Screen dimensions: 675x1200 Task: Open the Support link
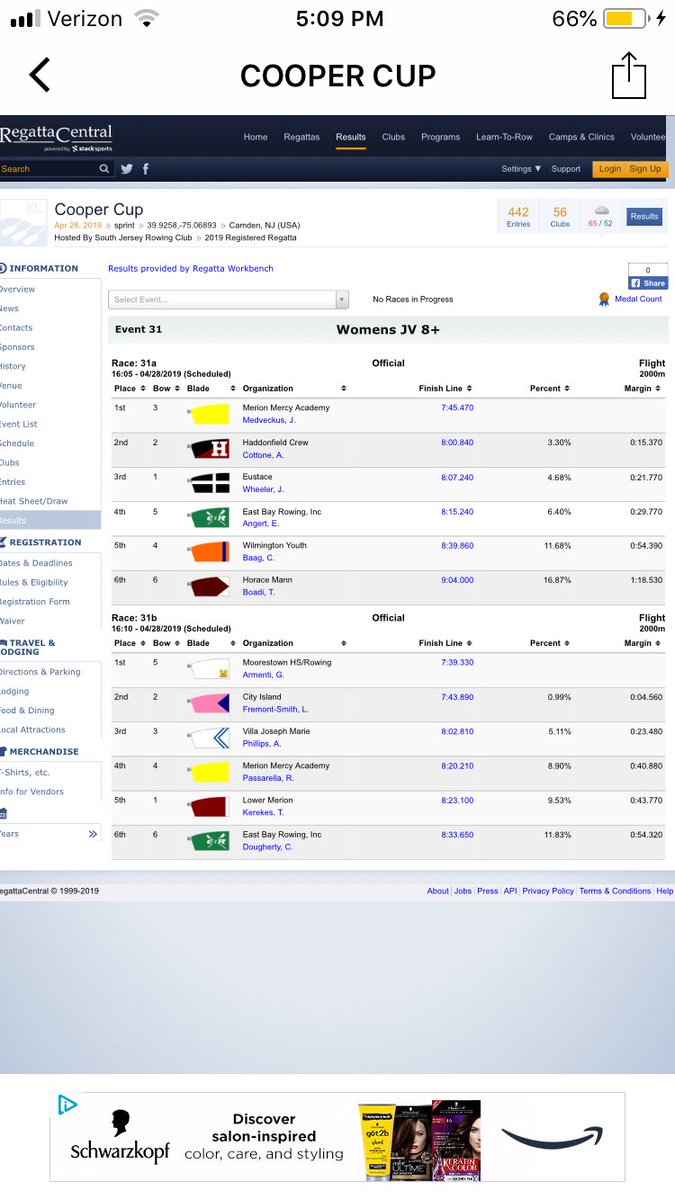point(566,169)
